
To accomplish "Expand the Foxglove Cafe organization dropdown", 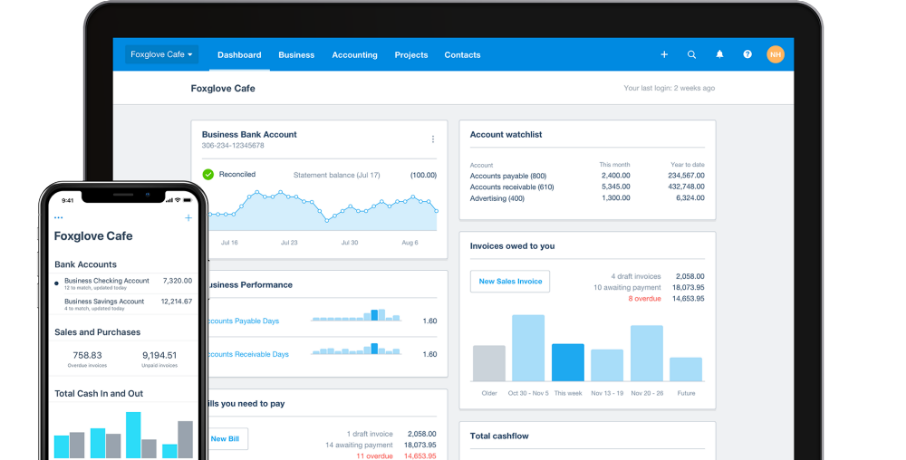I will click(x=162, y=55).
